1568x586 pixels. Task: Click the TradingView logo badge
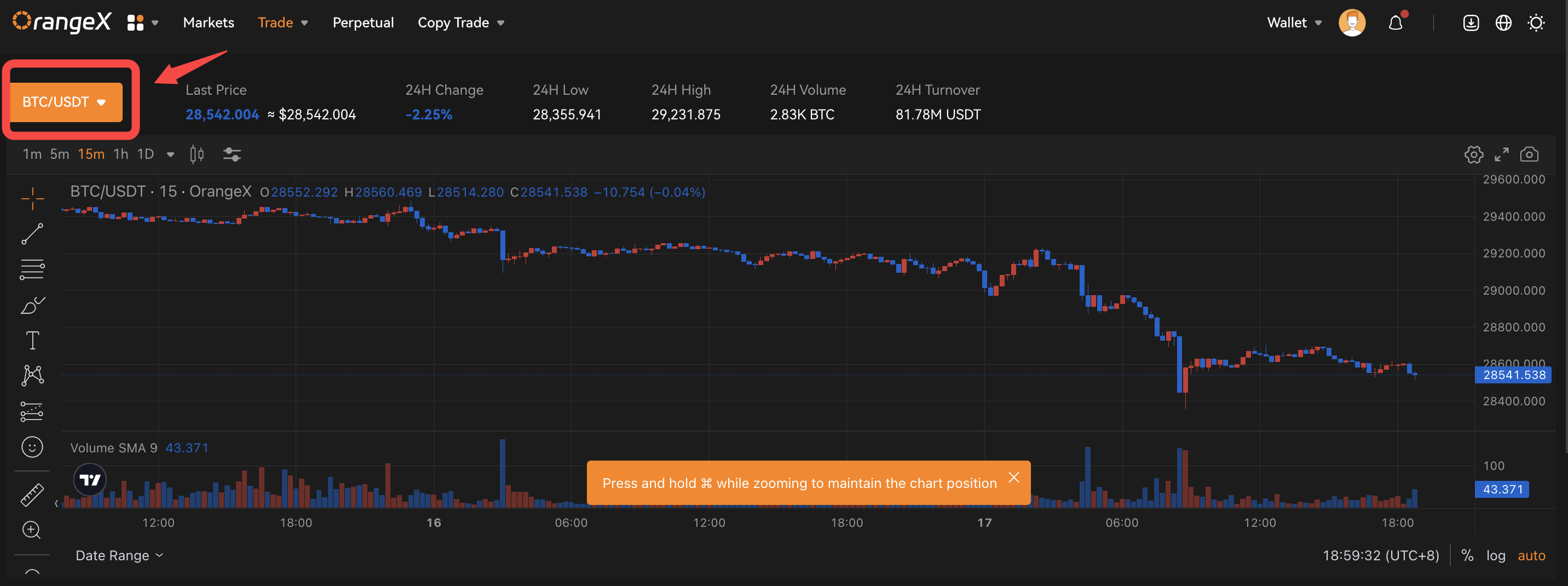(90, 480)
